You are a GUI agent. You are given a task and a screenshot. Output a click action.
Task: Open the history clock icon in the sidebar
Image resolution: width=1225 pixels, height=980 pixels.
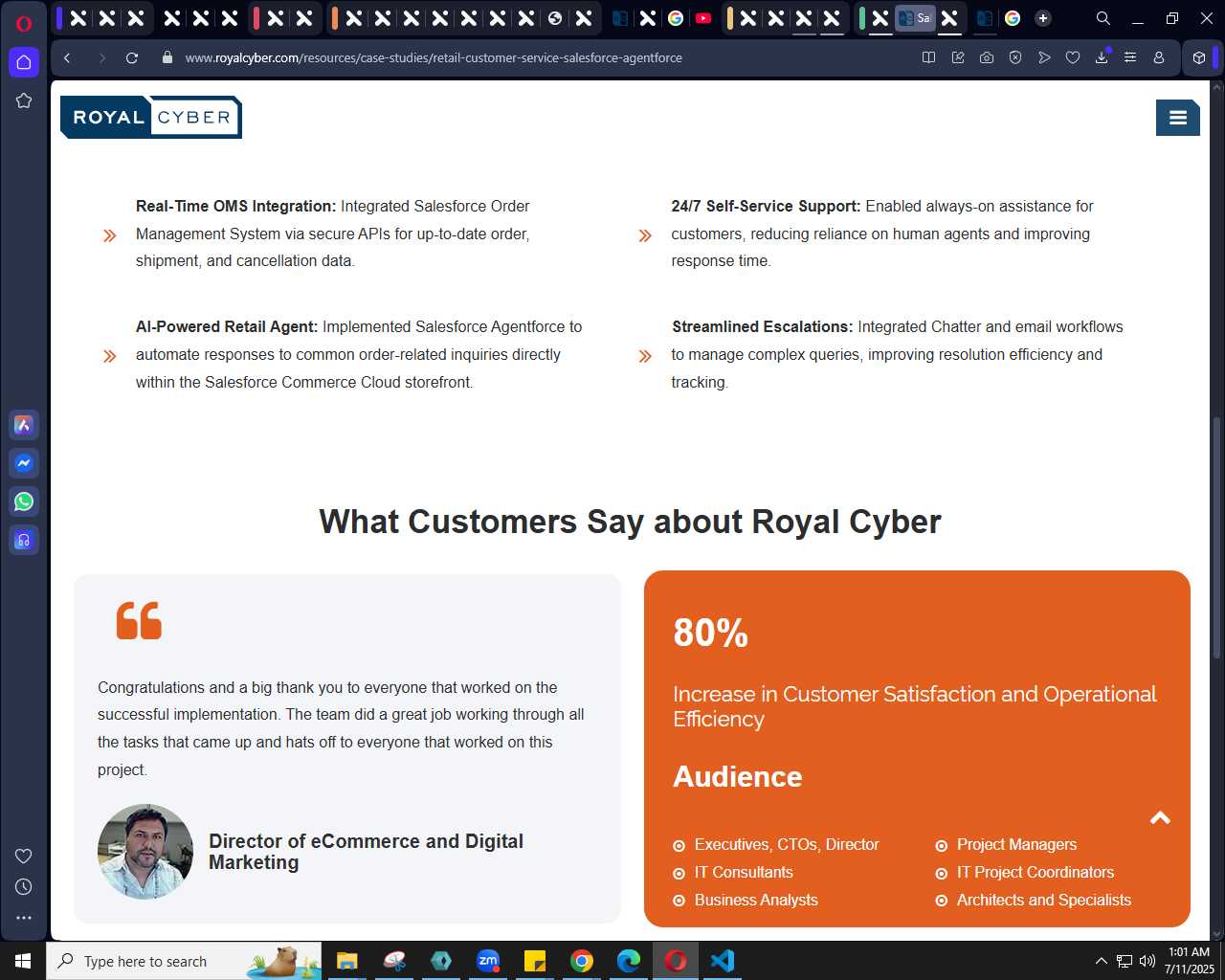(24, 886)
